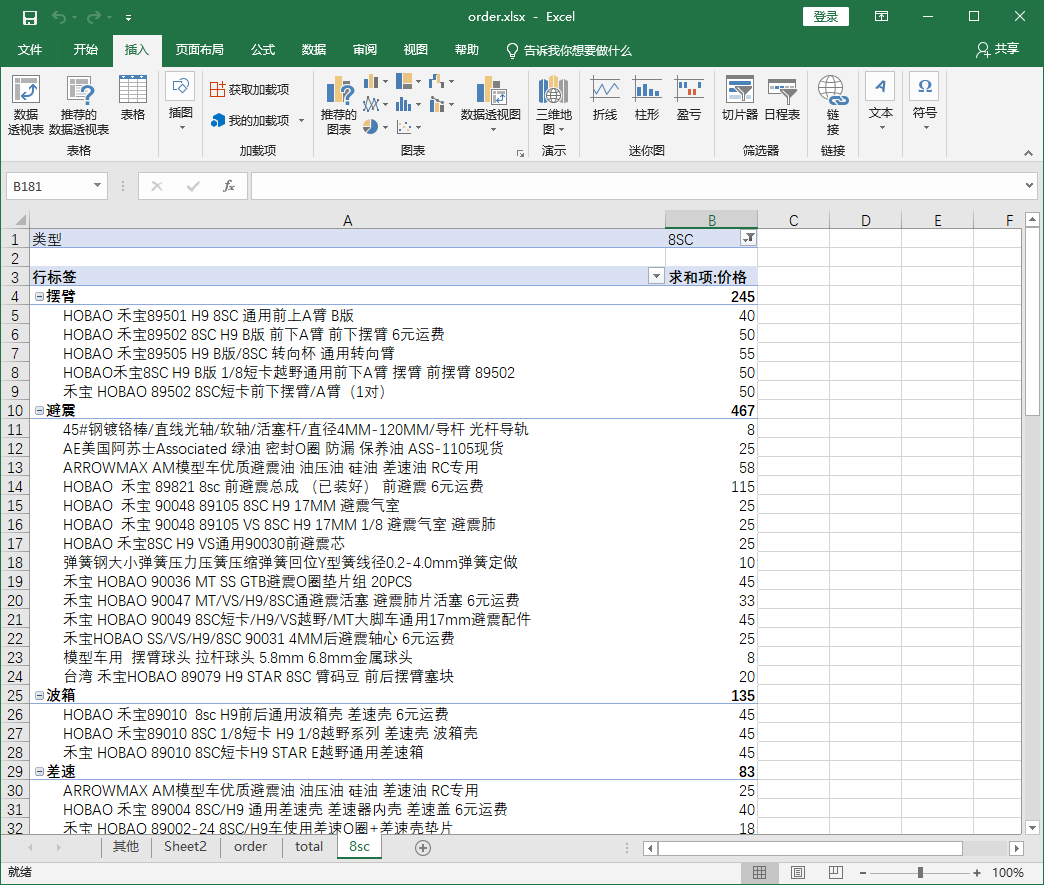Screen dimensions: 1044x885
Task: Click the zoom slider handle
Action: [x=920, y=872]
